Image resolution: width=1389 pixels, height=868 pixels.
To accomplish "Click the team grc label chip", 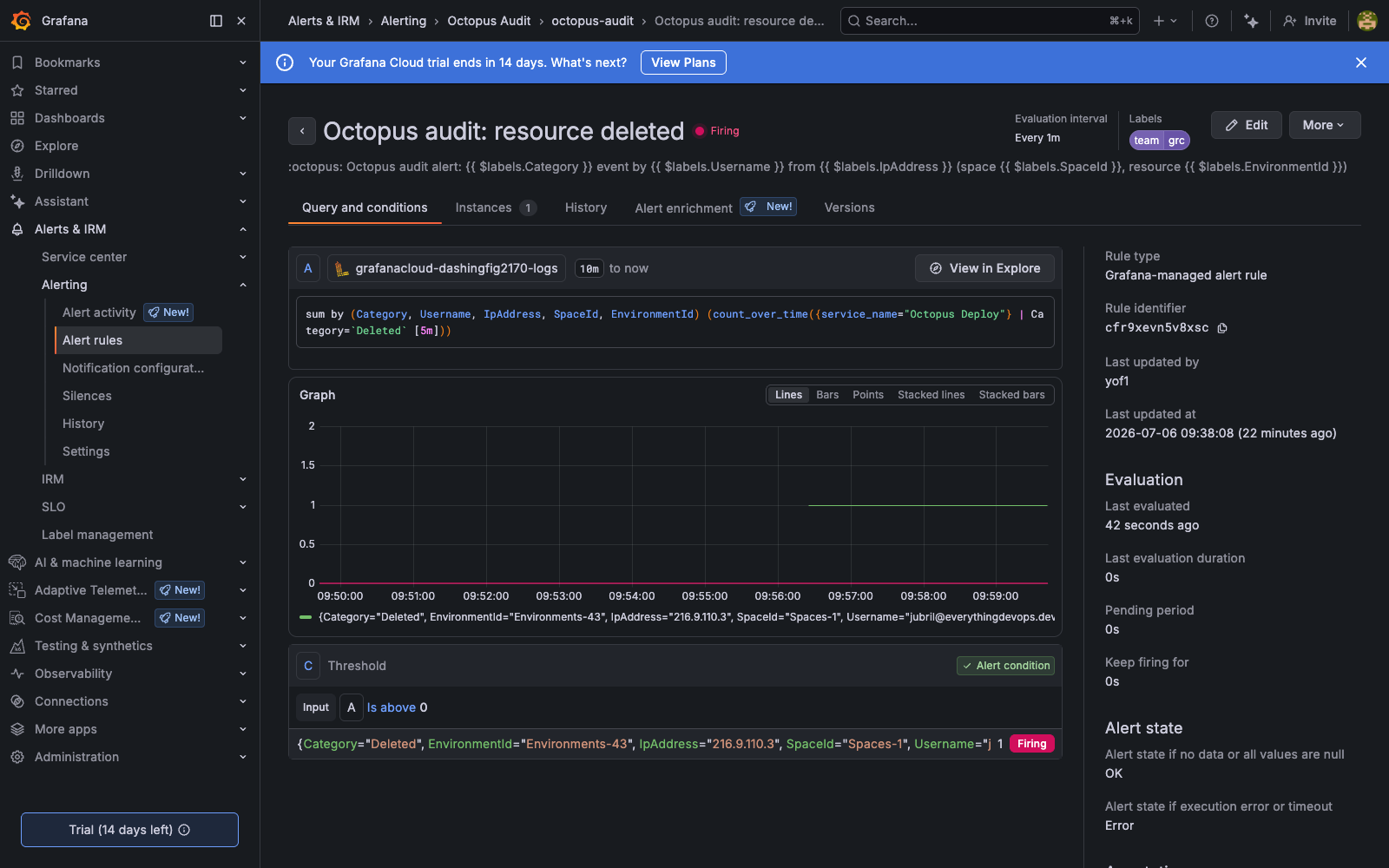I will tap(1160, 141).
